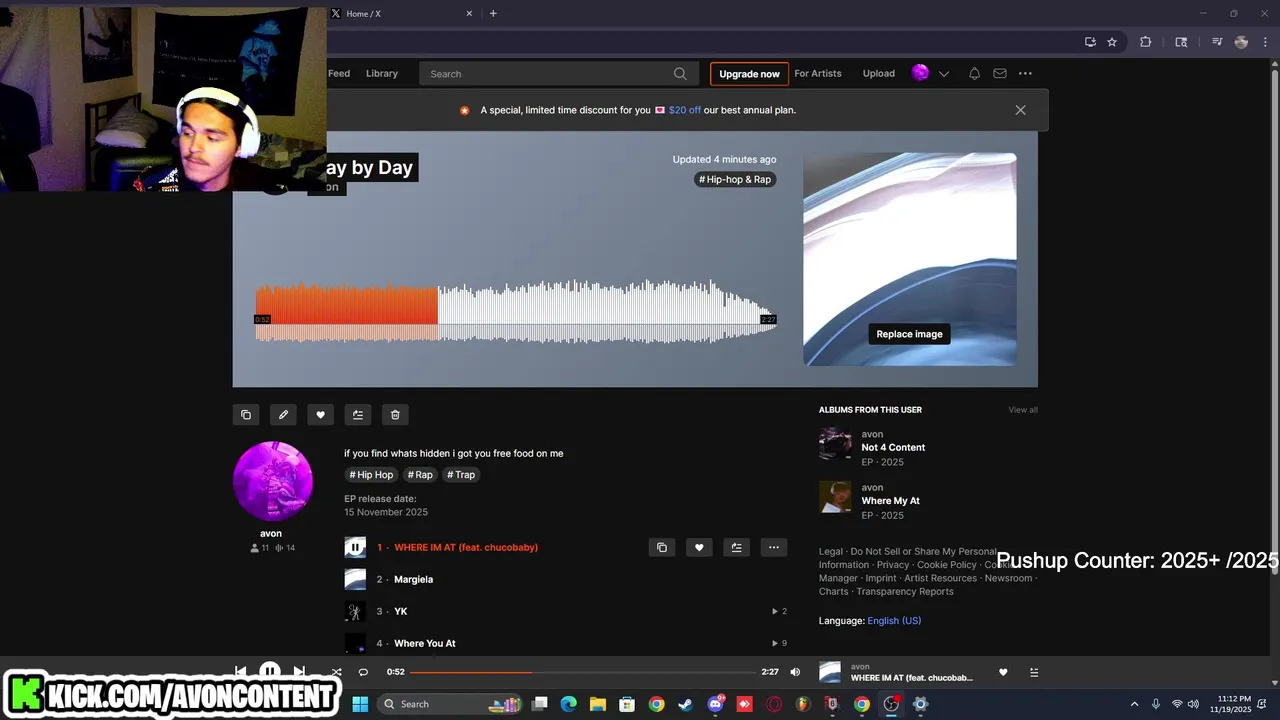Open the avon profile name link

coord(271,533)
